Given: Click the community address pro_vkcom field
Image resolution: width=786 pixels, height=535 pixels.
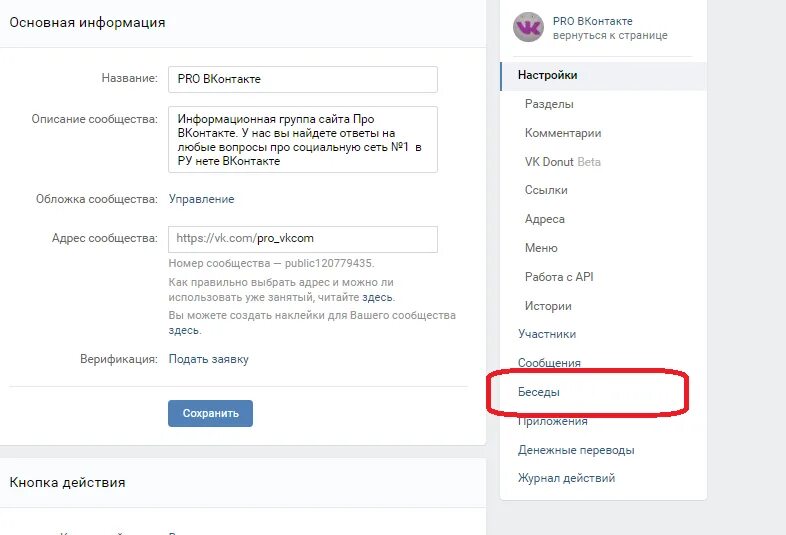Looking at the screenshot, I should 303,239.
